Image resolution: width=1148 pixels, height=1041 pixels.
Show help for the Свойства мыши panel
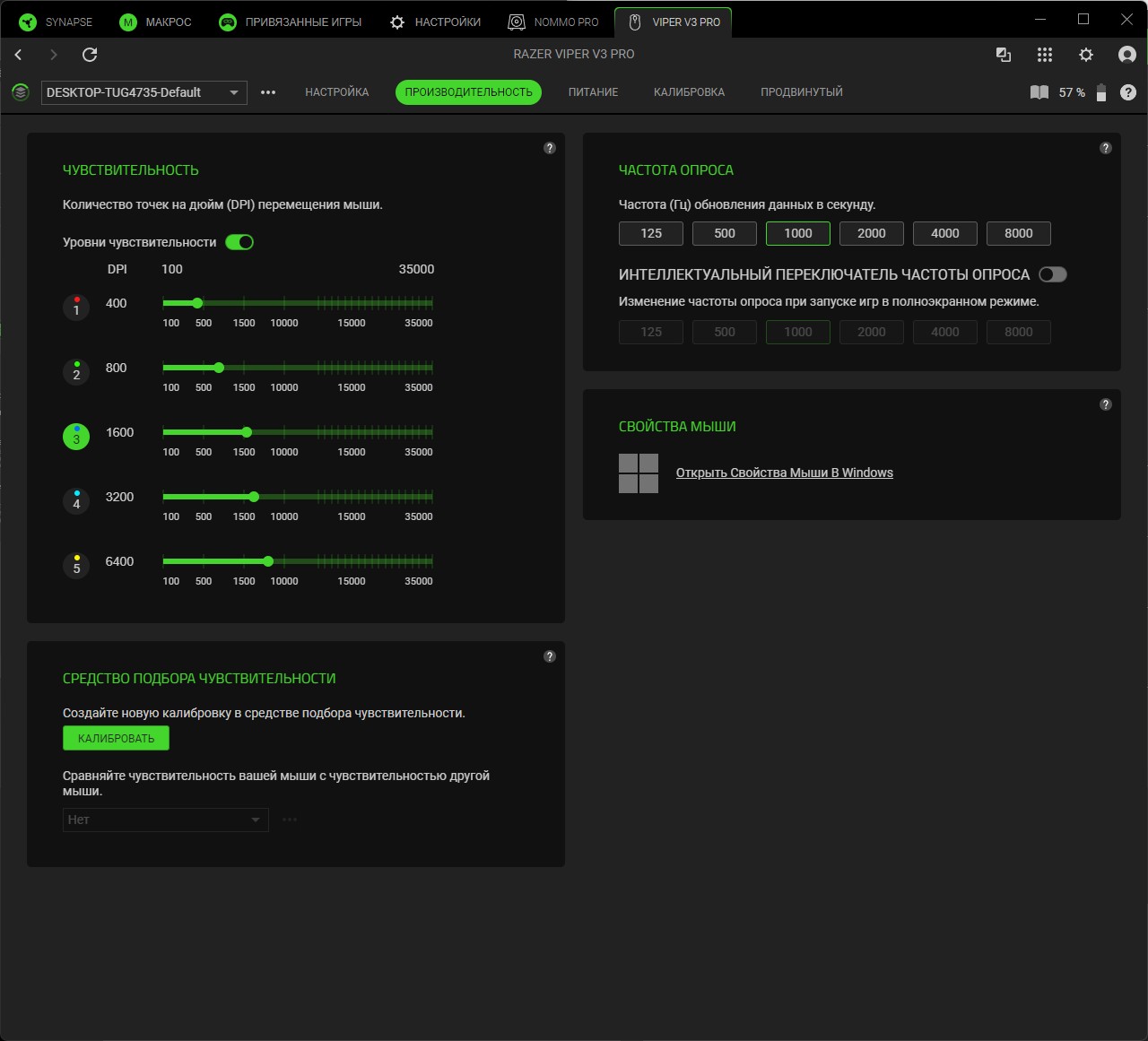click(x=1106, y=404)
